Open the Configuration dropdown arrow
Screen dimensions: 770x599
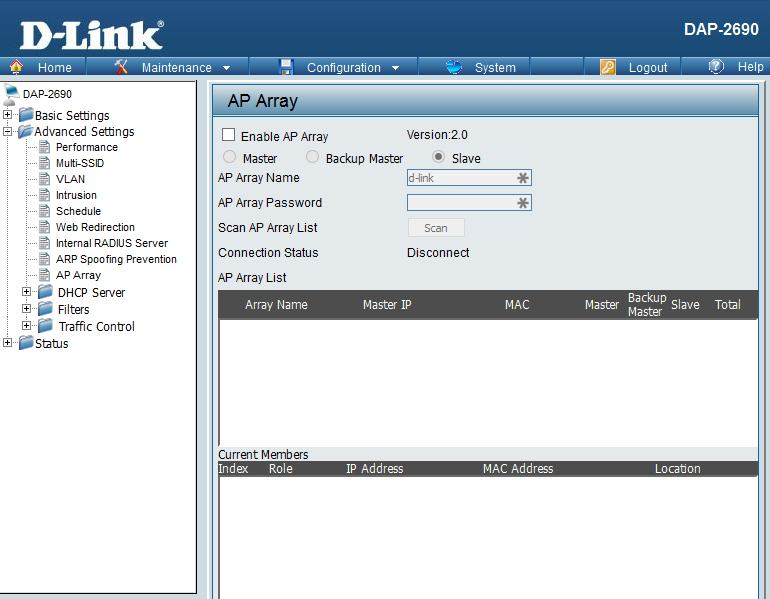coord(395,68)
